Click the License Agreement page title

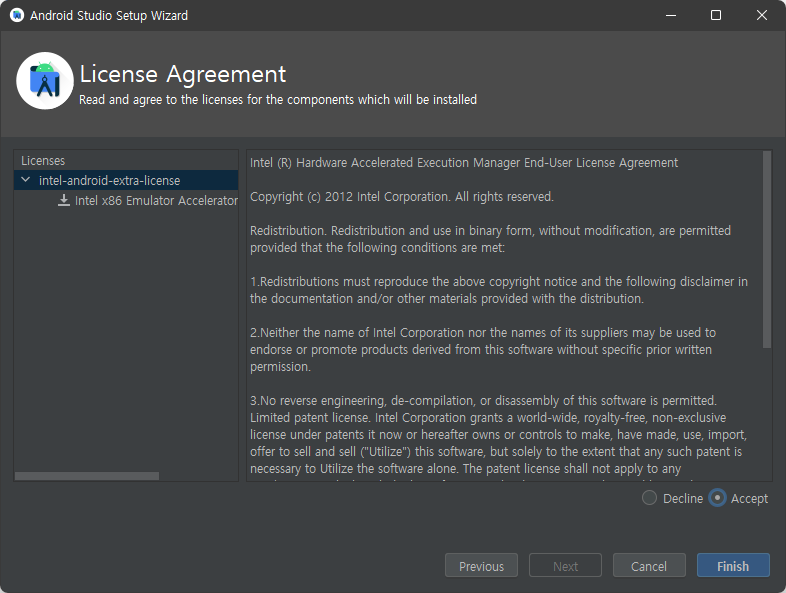pyautogui.click(x=183, y=74)
